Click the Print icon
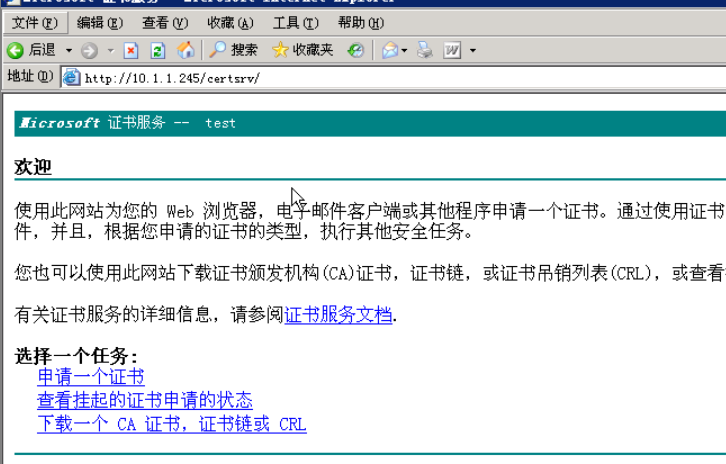The height and width of the screenshot is (464, 726). (x=425, y=50)
